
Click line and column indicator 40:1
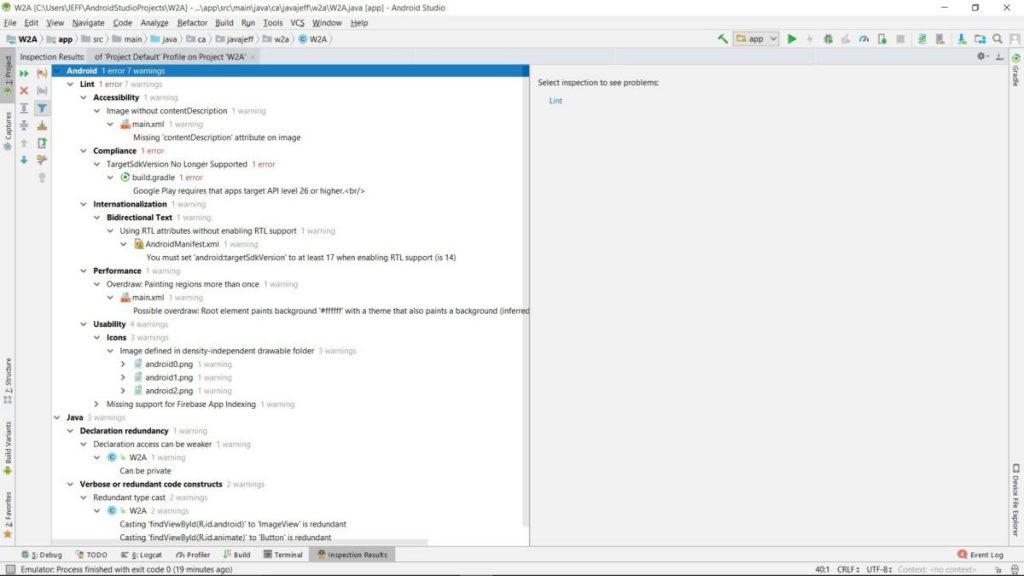[822, 569]
